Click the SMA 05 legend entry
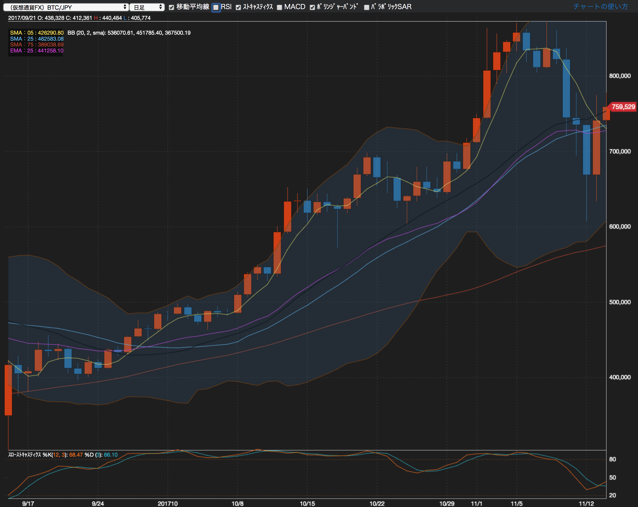The height and width of the screenshot is (507, 638). point(37,33)
